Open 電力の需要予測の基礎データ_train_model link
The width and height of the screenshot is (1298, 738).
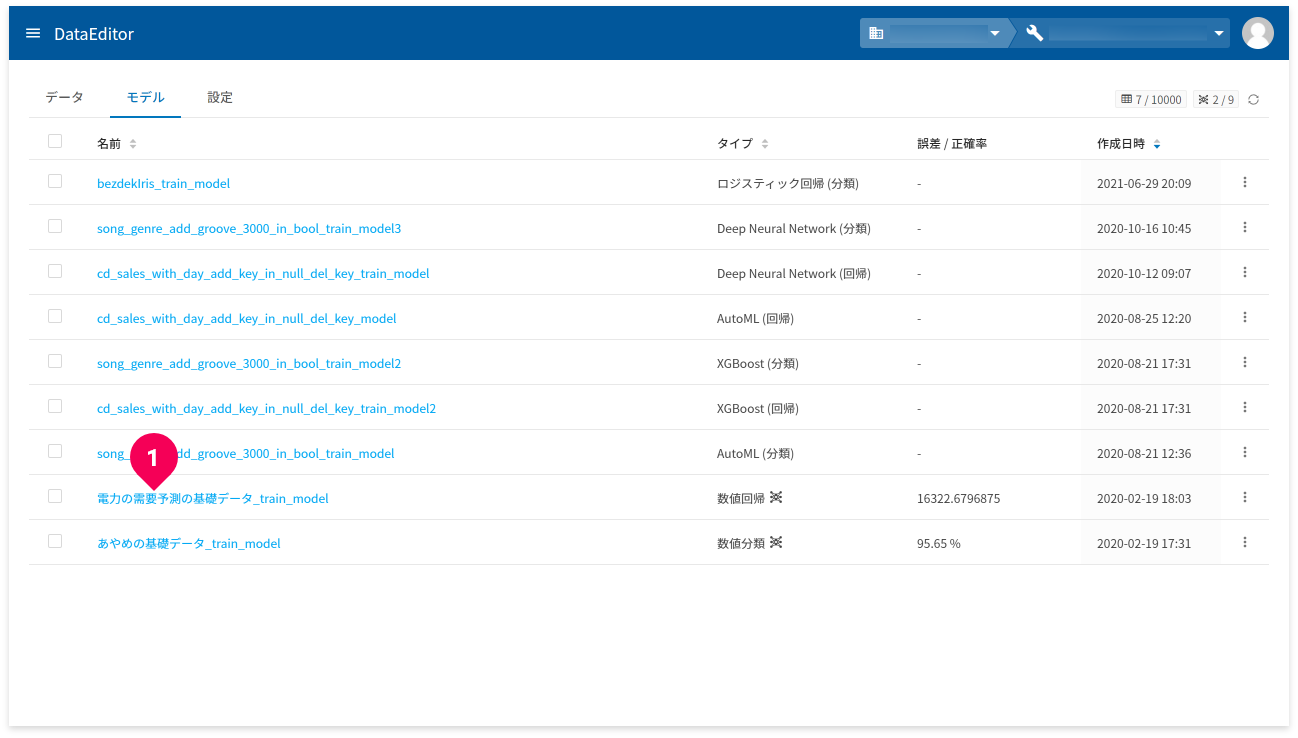(x=213, y=499)
